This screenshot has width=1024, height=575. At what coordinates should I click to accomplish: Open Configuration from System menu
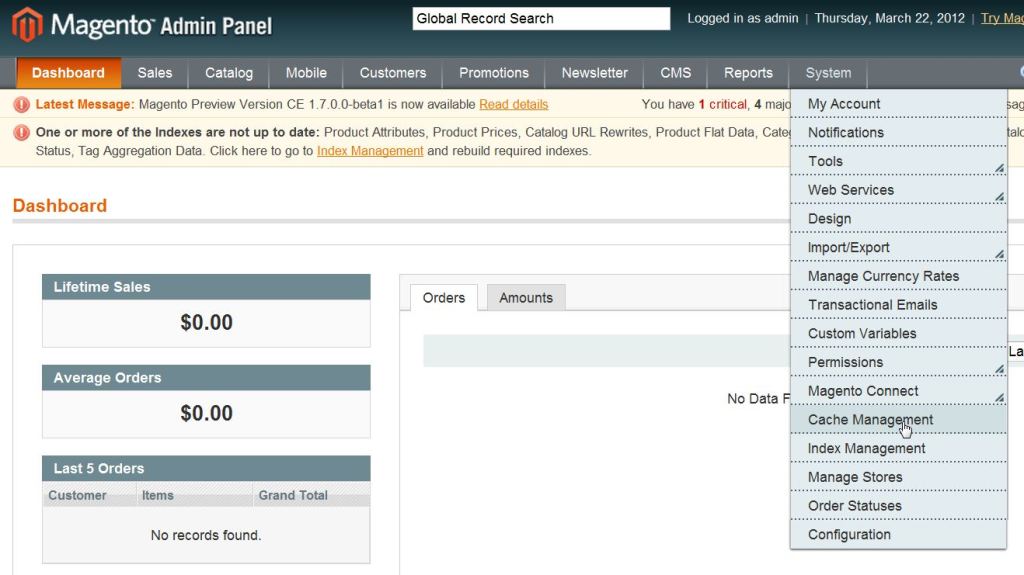898,535
